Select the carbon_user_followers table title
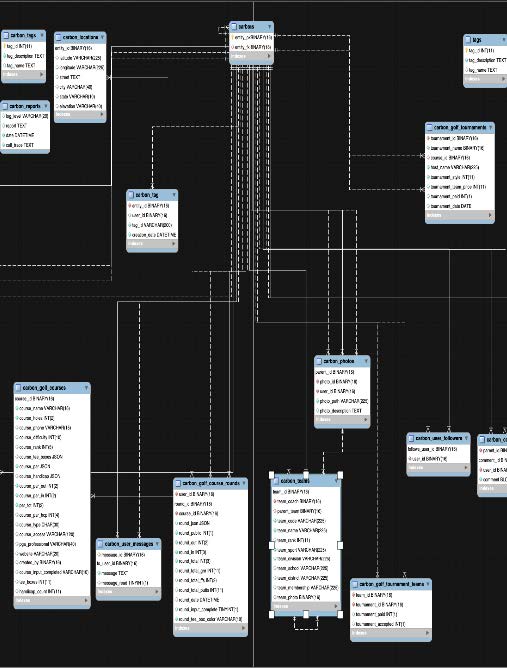The height and width of the screenshot is (668, 507). tap(438, 438)
